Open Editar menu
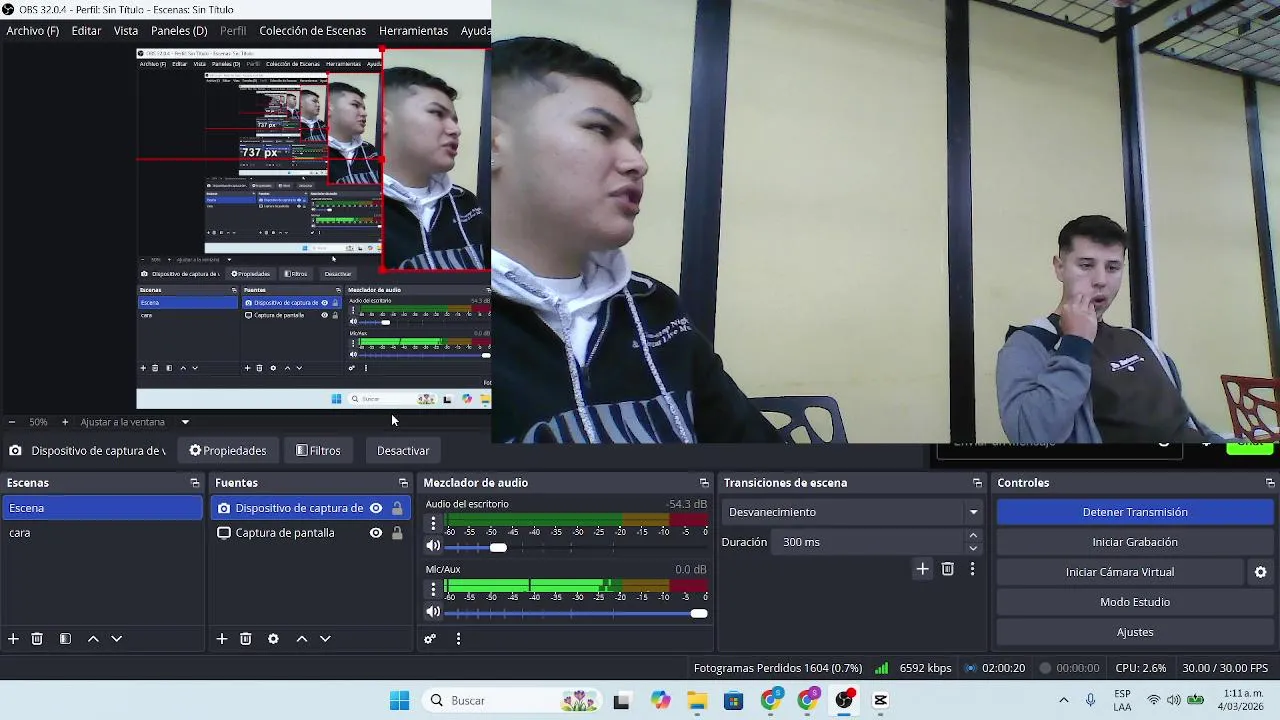The image size is (1280, 720). (86, 31)
